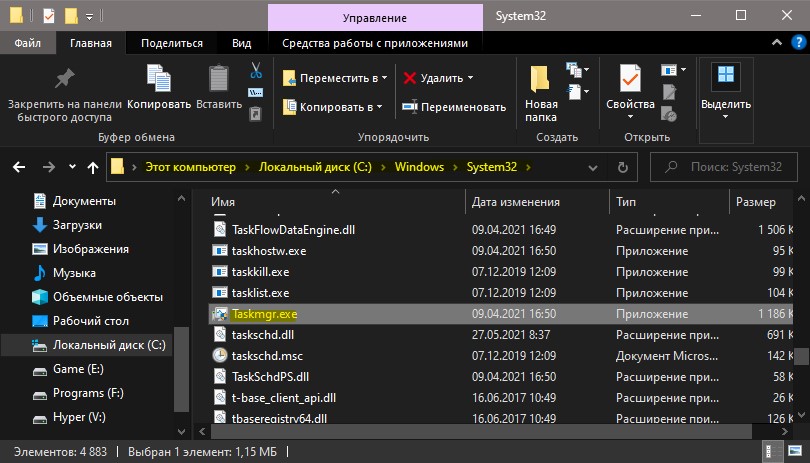
Task: Refresh the System32 folder view
Action: [623, 167]
